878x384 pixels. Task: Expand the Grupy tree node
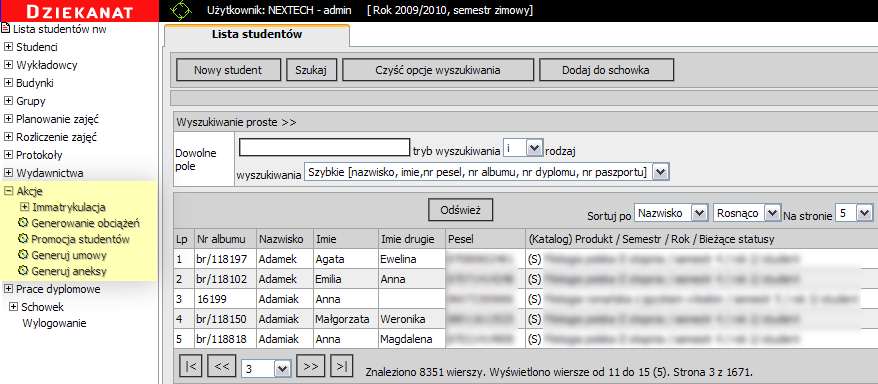[x=8, y=101]
